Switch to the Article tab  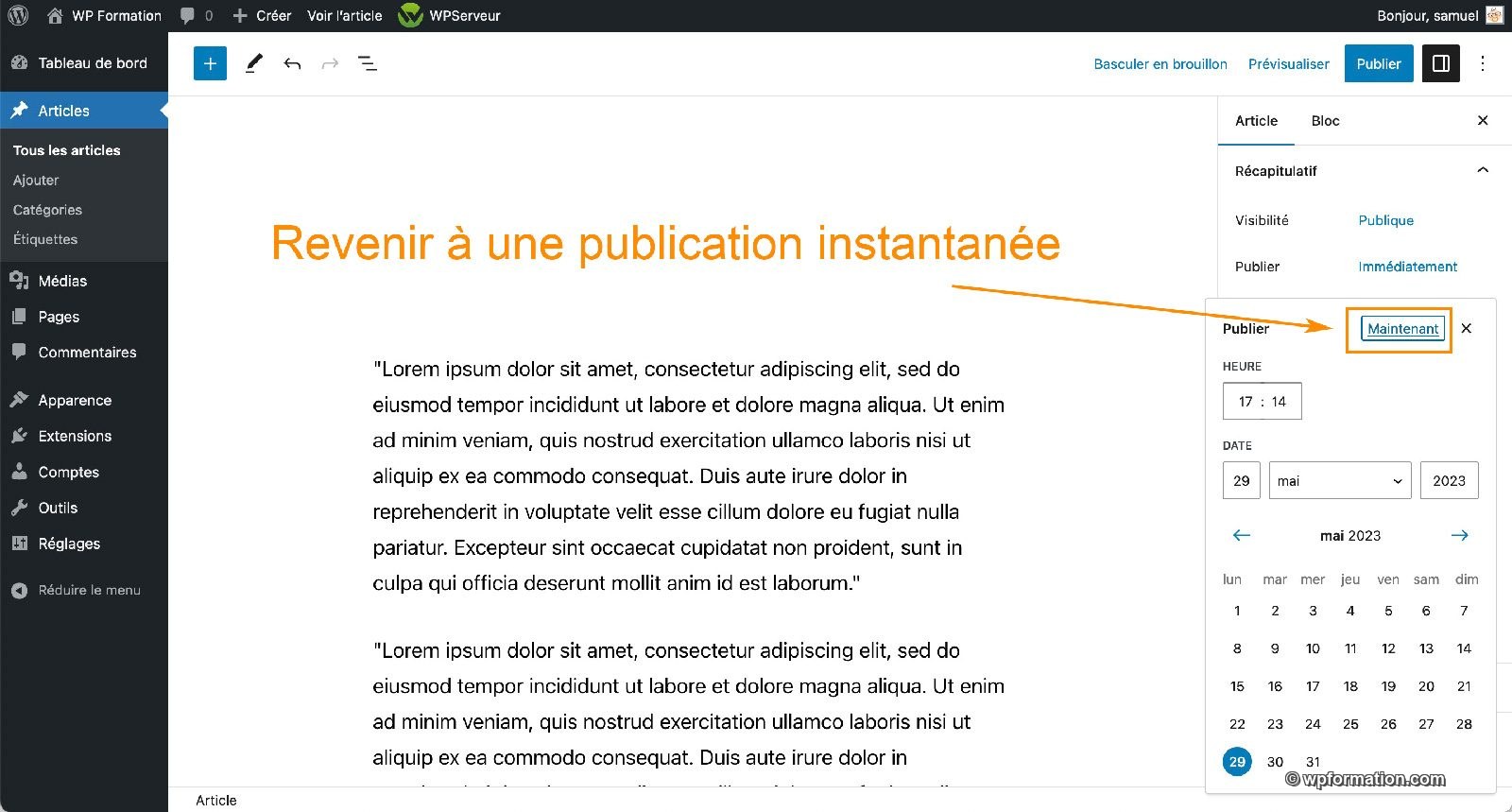pyautogui.click(x=1256, y=121)
